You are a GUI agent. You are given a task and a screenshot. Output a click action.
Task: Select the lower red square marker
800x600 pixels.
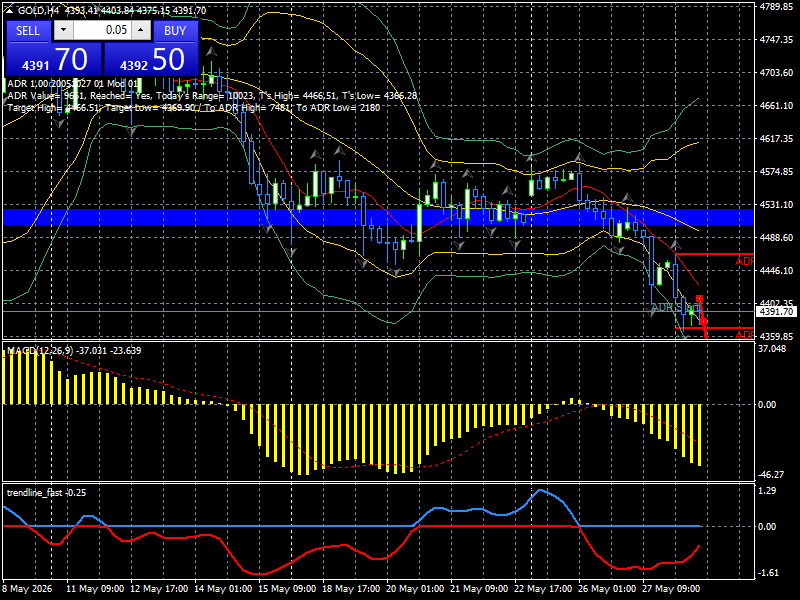click(704, 322)
